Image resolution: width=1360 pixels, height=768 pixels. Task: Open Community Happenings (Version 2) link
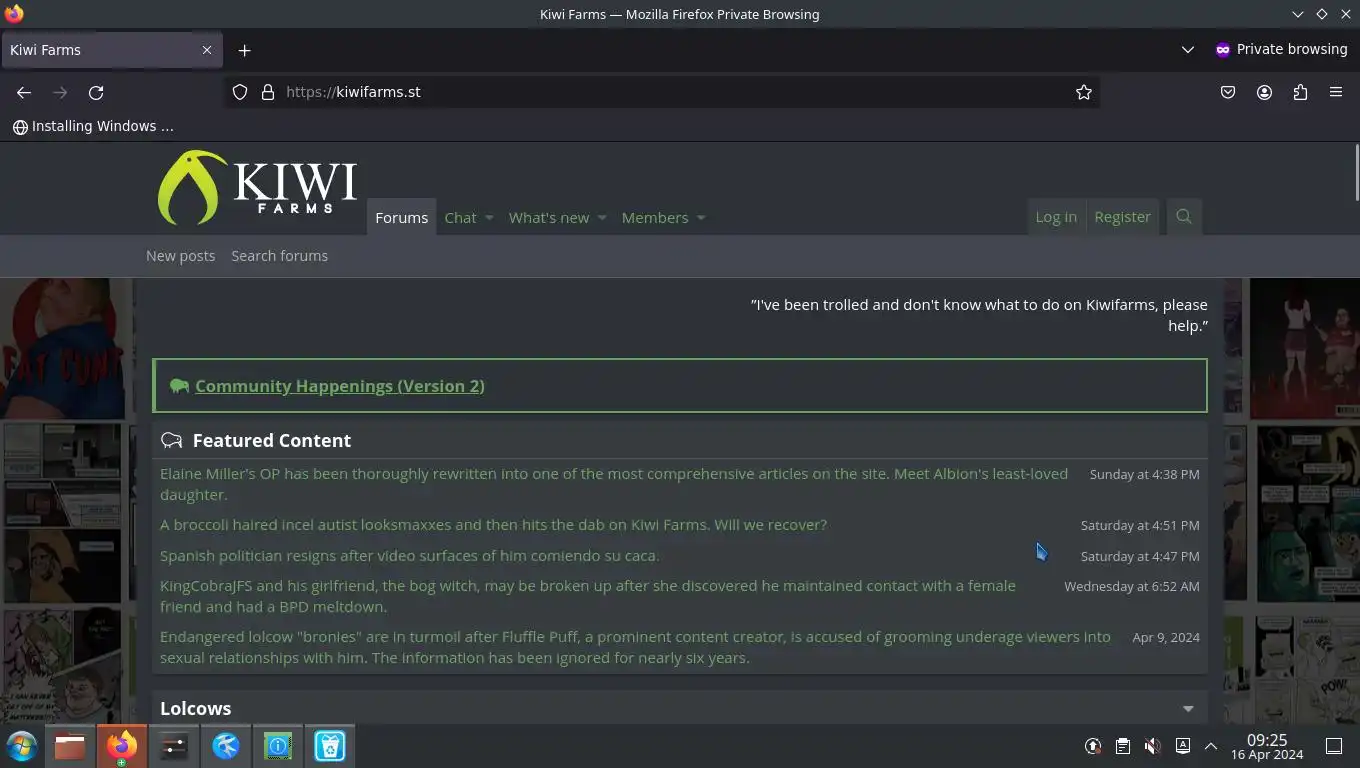[340, 386]
